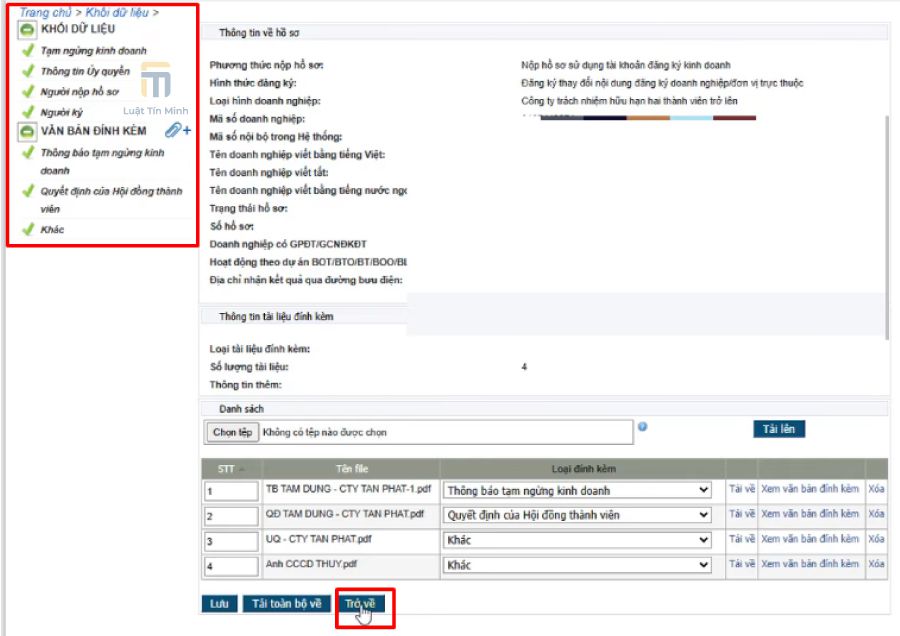The width and height of the screenshot is (900, 636).
Task: Open the Thông tin Ủy quyền data block
Action: pos(85,71)
